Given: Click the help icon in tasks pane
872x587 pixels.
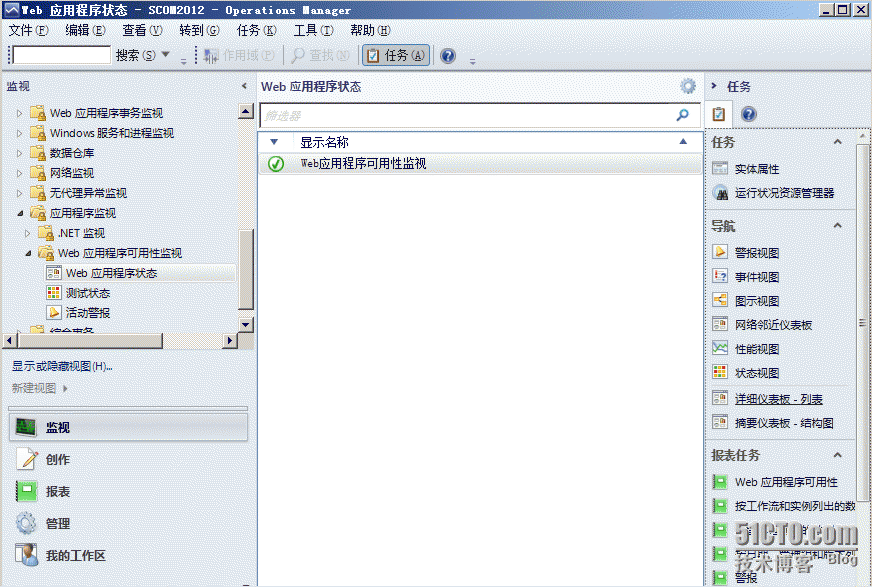Looking at the screenshot, I should (749, 115).
